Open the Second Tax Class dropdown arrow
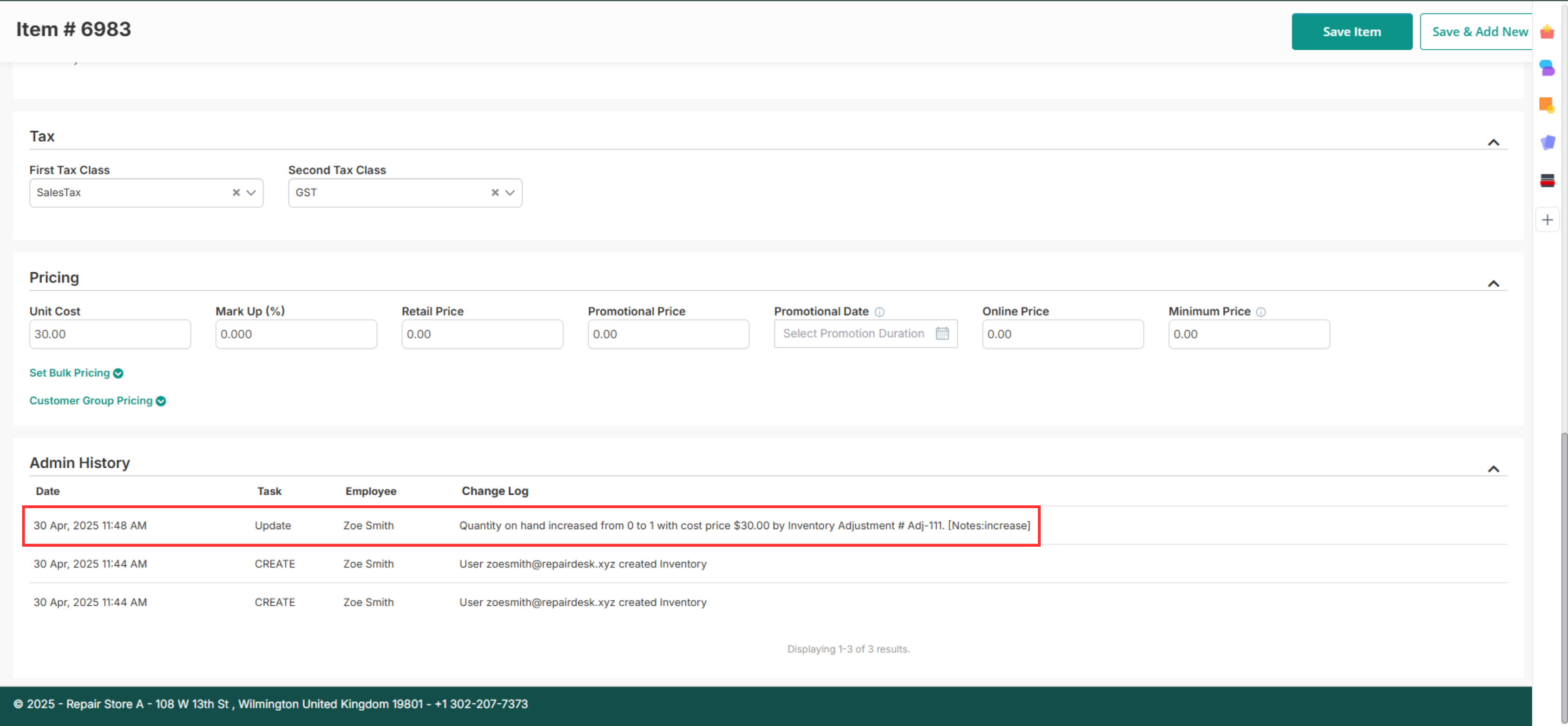This screenshot has width=1568, height=726. (x=510, y=192)
